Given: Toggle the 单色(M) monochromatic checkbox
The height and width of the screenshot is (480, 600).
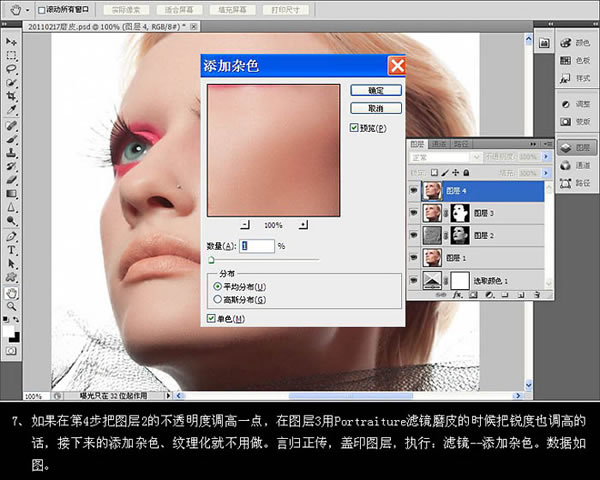Looking at the screenshot, I should tap(211, 318).
